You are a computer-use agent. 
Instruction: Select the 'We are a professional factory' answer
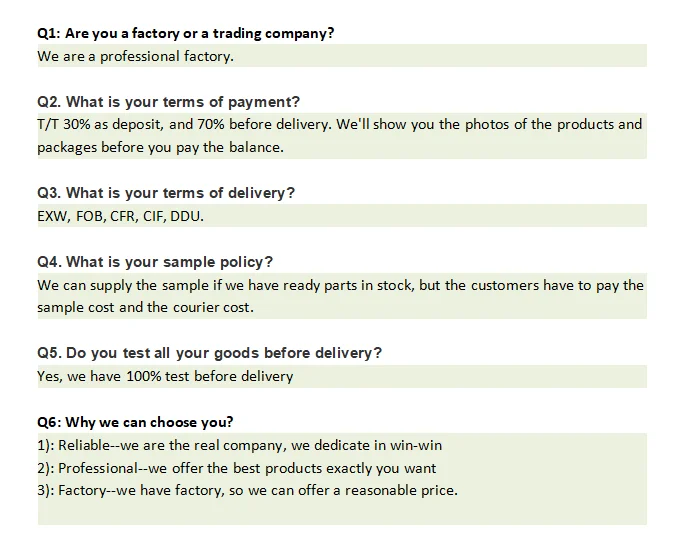click(x=135, y=56)
